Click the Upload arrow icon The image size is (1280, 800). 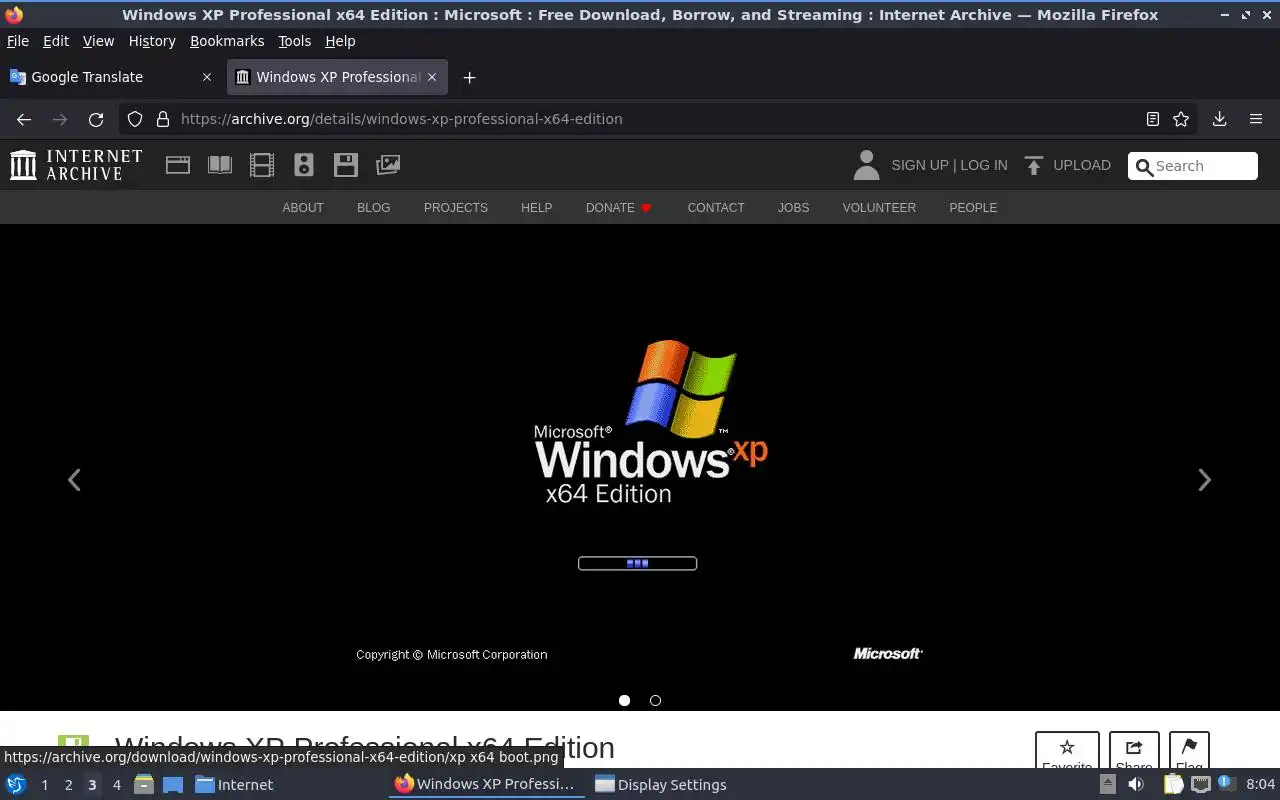click(1034, 165)
